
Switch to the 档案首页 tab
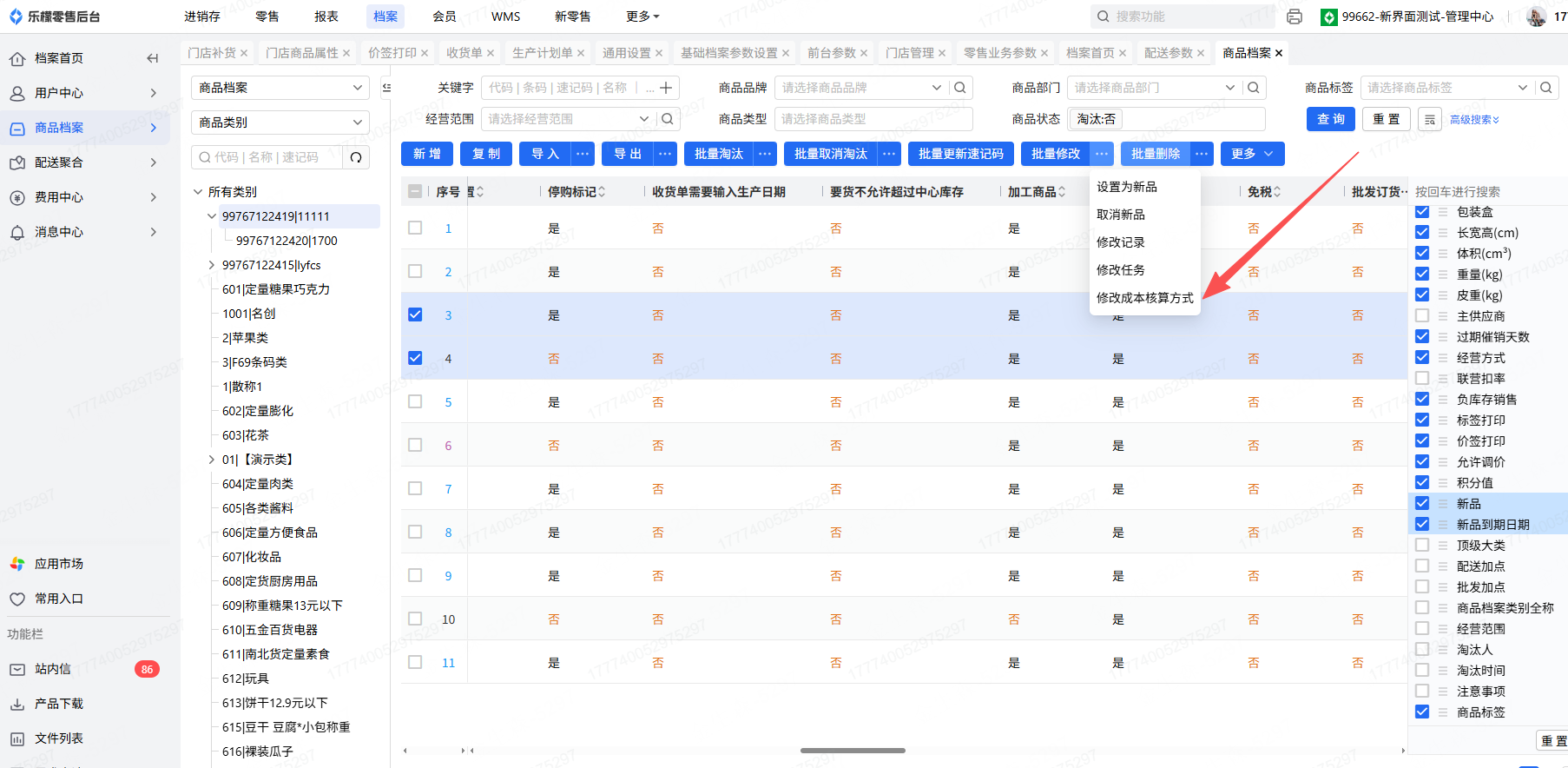tap(1090, 53)
